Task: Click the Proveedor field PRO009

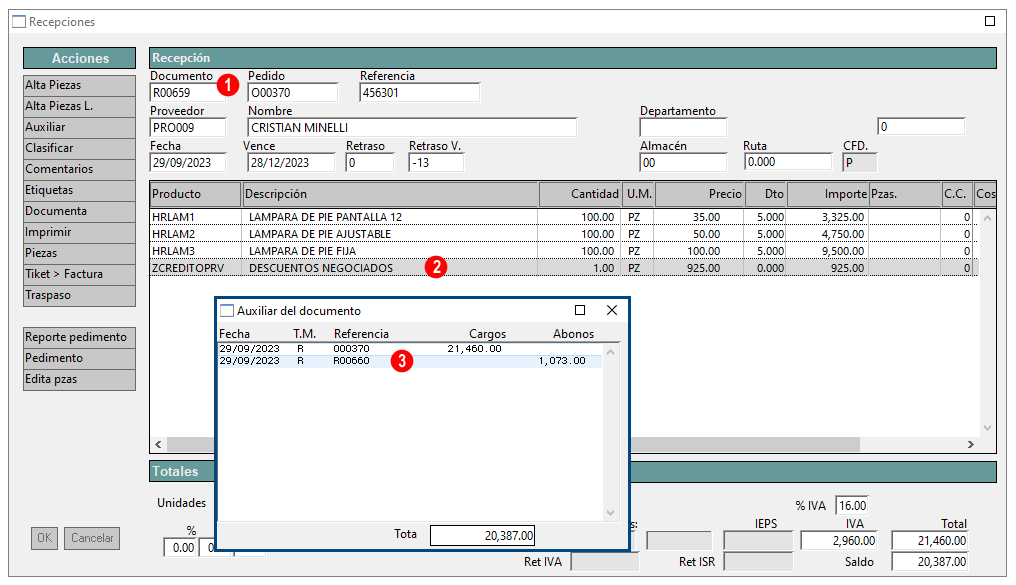Action: coord(188,128)
